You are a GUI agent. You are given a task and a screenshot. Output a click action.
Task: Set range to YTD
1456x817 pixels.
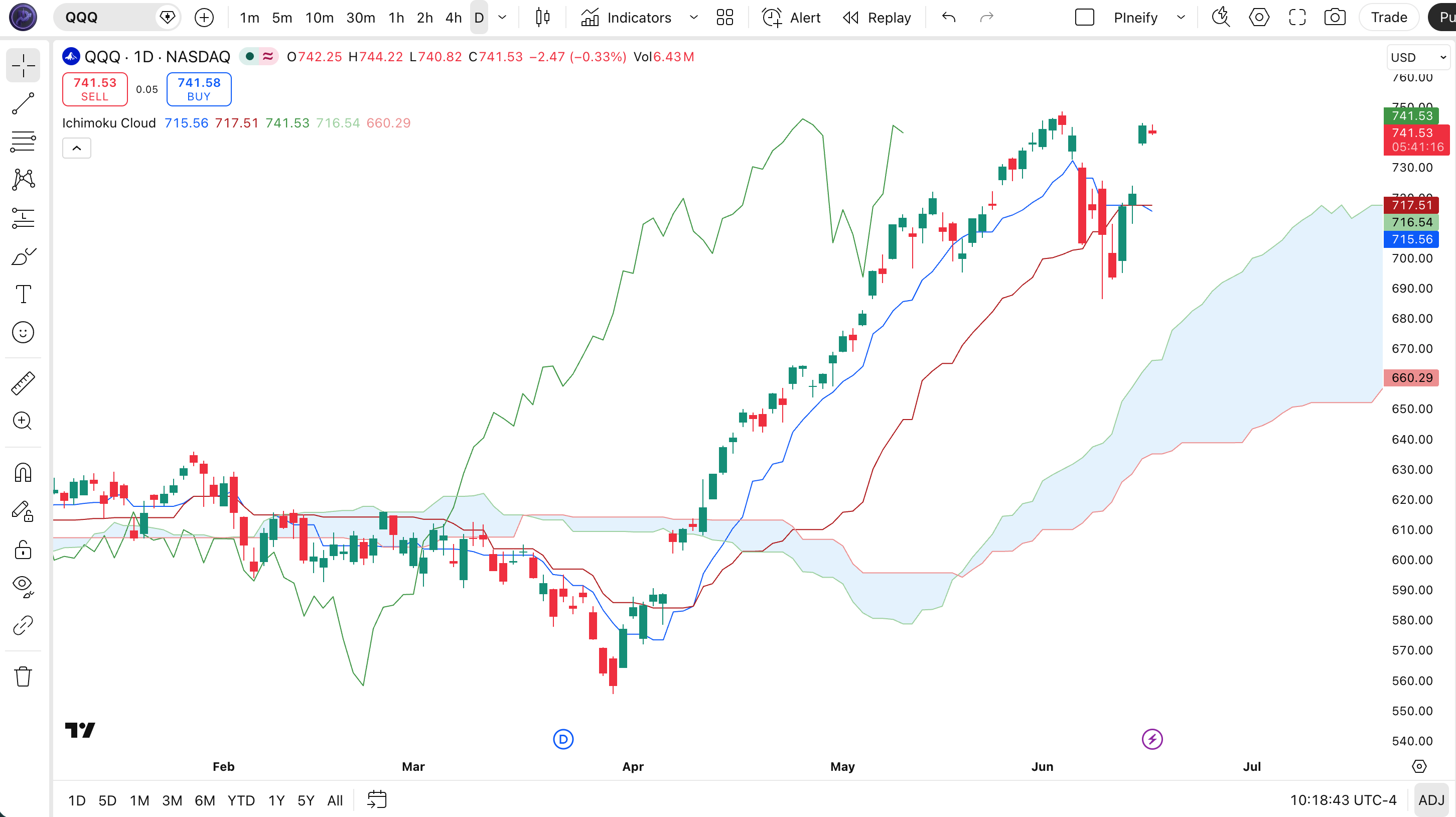[241, 800]
